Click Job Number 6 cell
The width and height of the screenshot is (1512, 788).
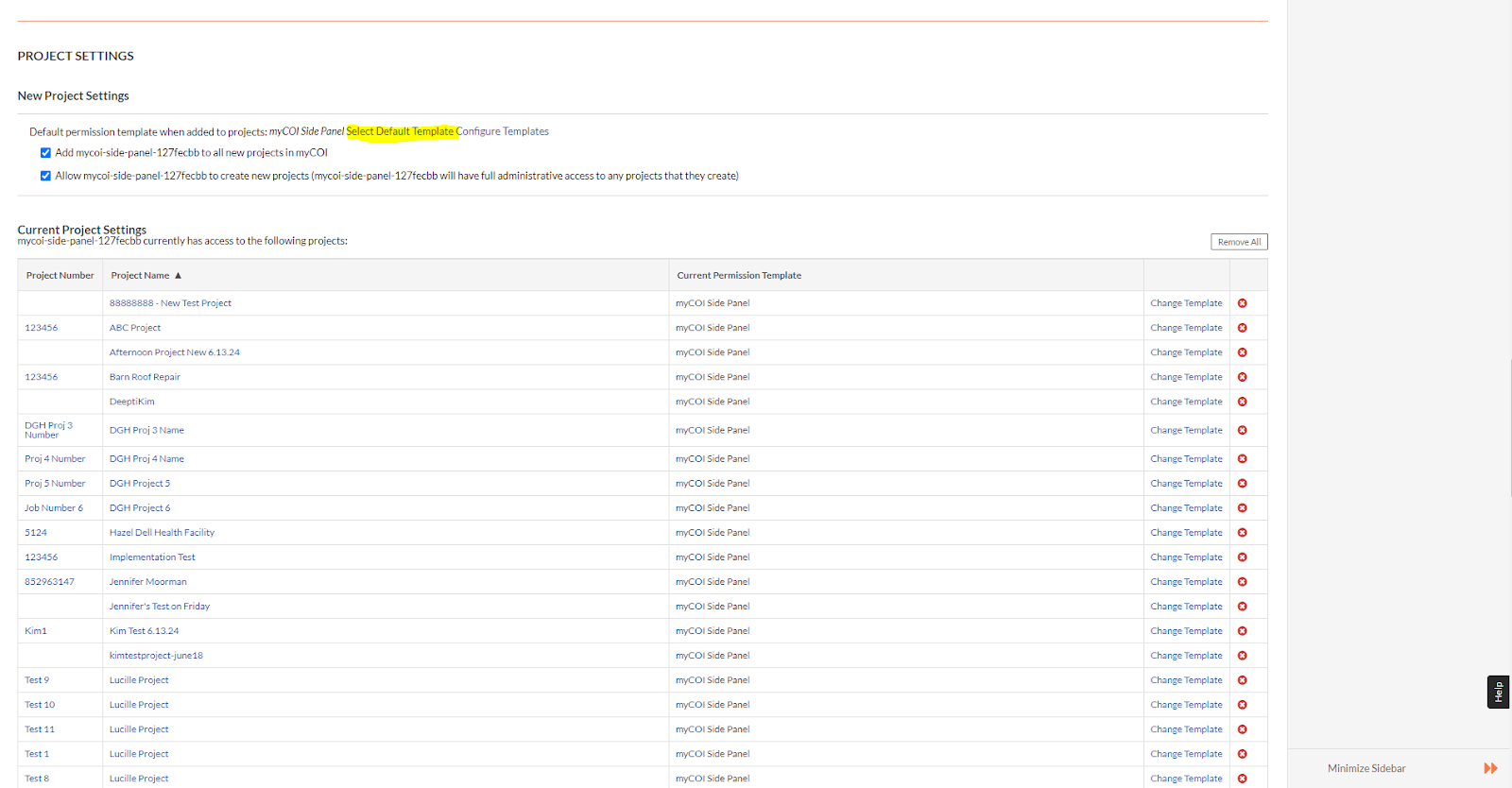54,508
